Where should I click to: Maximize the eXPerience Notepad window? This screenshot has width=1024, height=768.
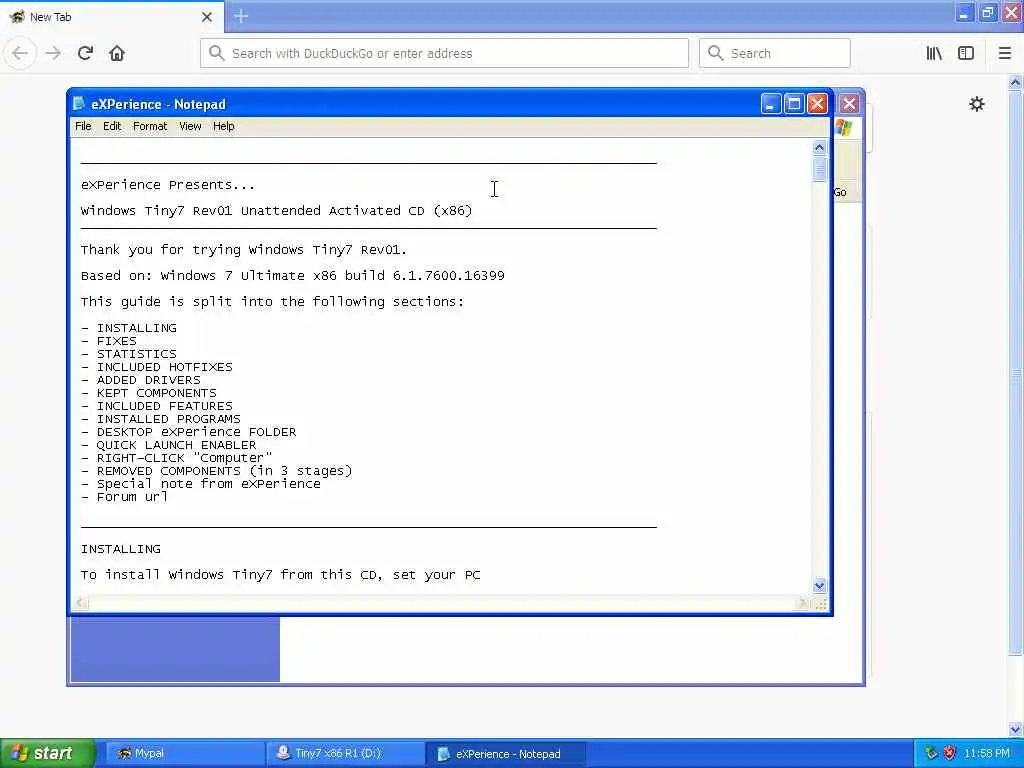coord(794,103)
